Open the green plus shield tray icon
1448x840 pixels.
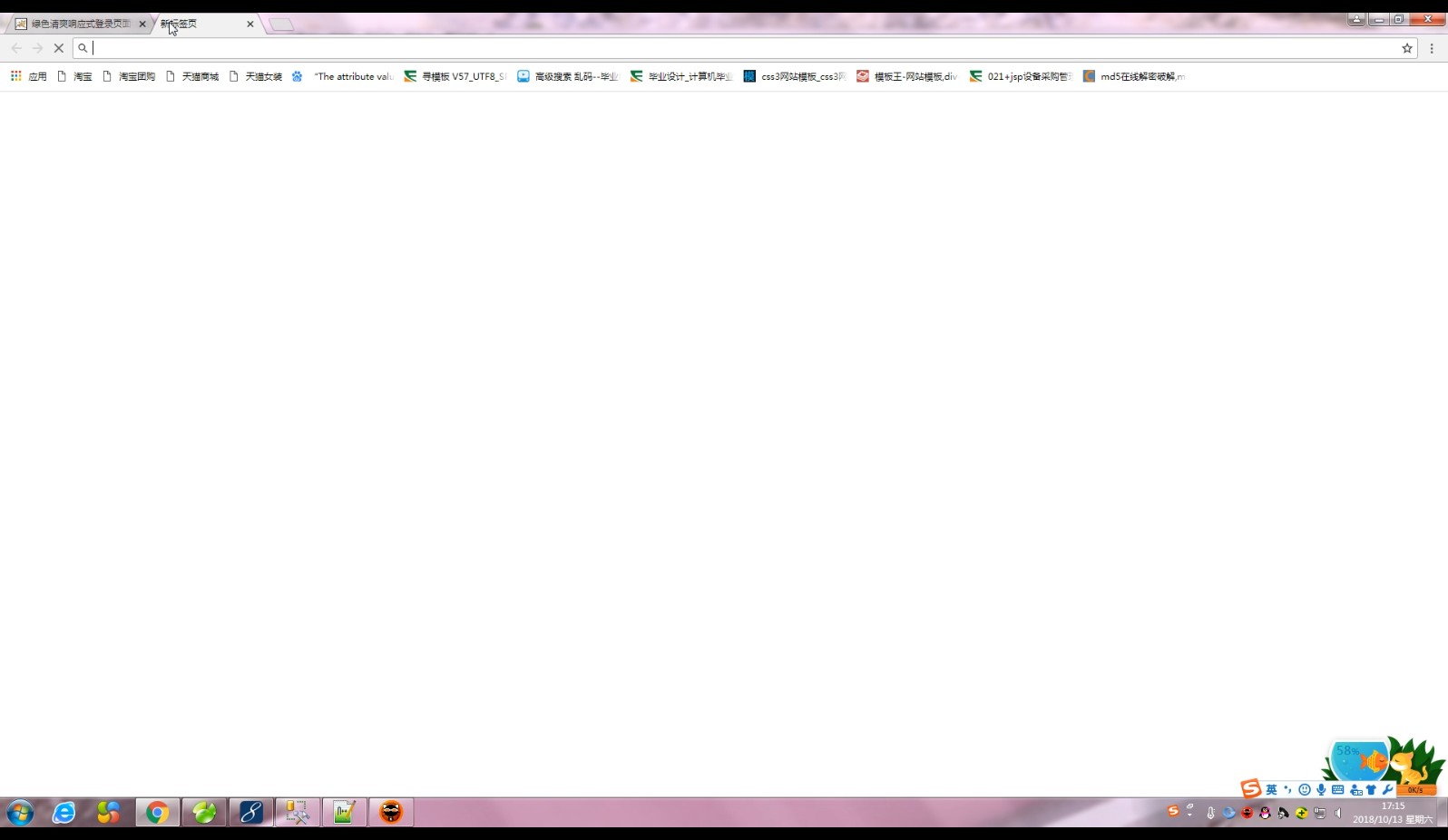(1301, 813)
